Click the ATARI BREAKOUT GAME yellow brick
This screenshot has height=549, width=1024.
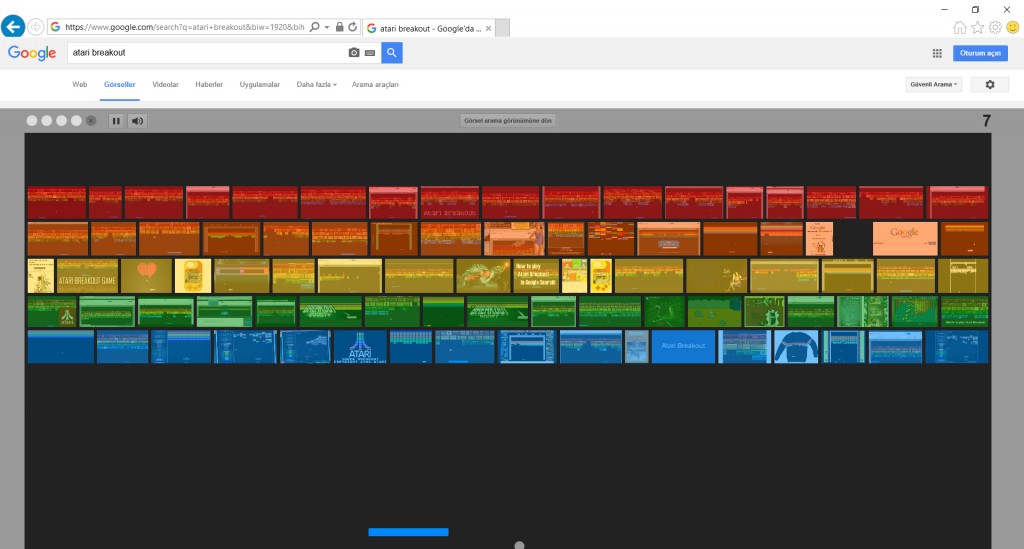click(x=88, y=276)
